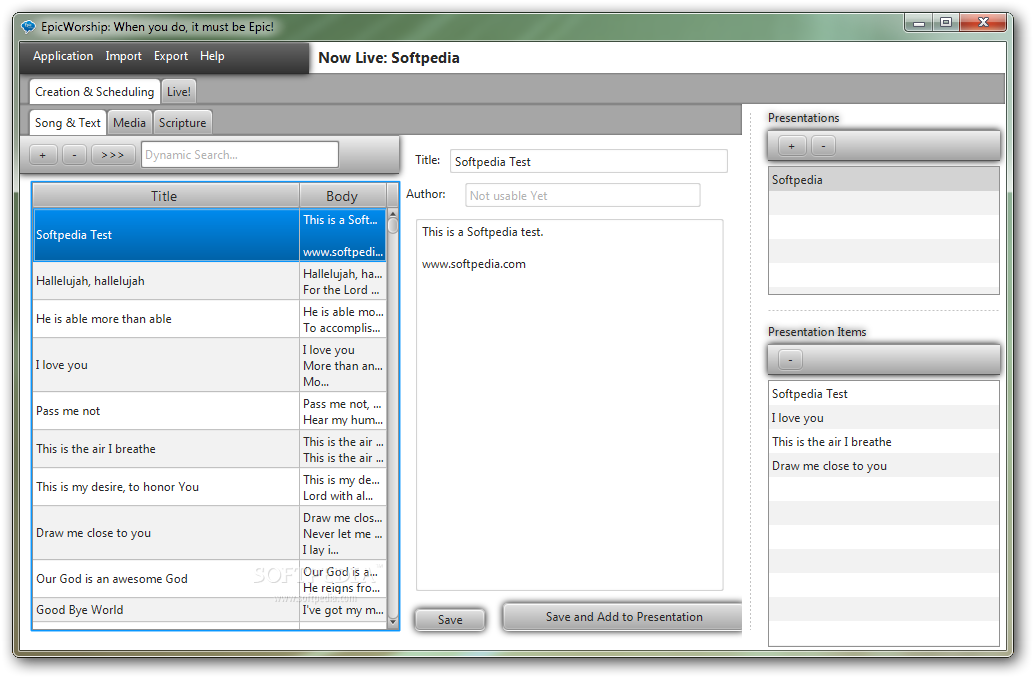Select the Song & Text tab
Image resolution: width=1034 pixels, height=678 pixels.
[x=67, y=123]
